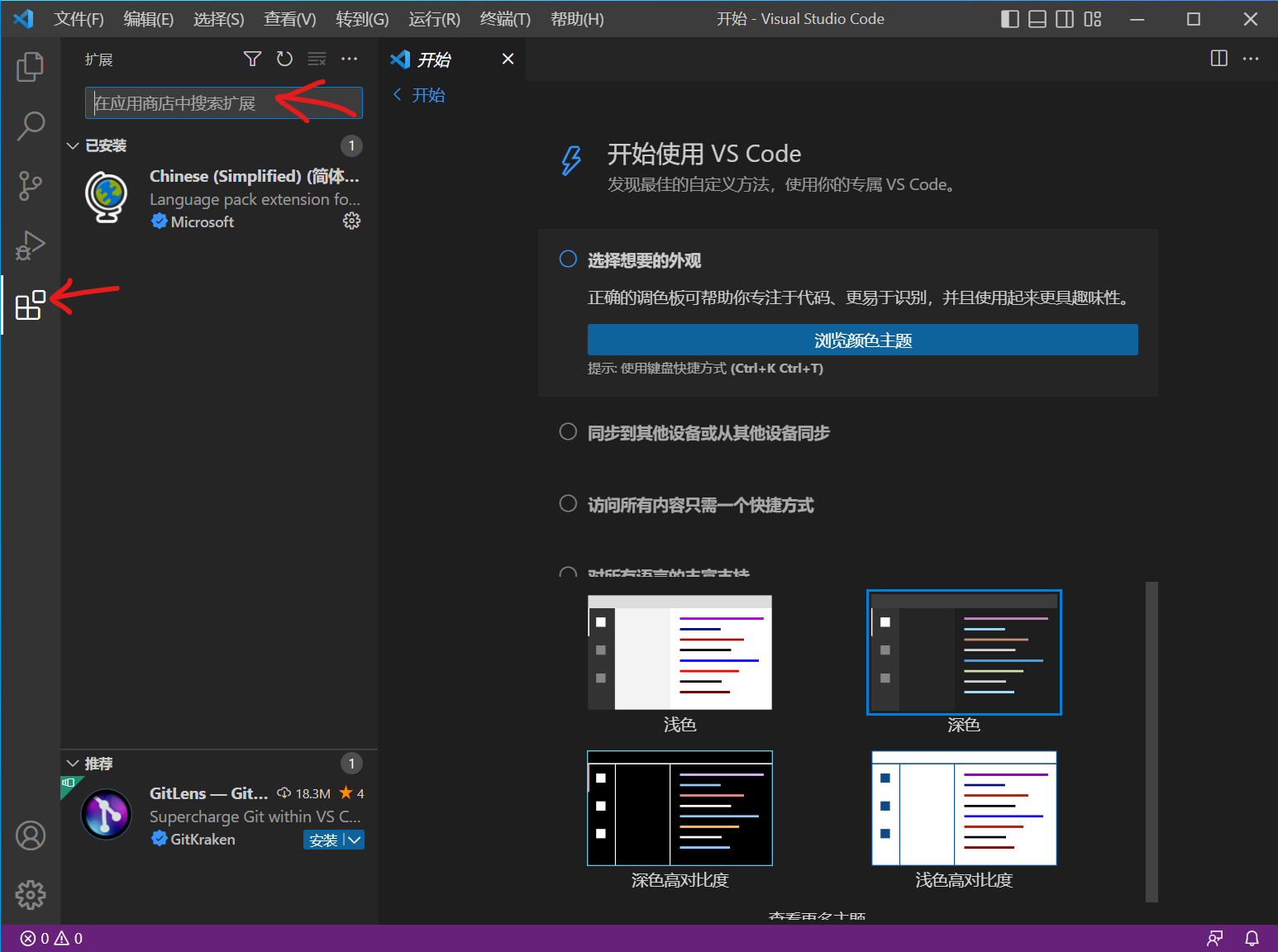Open the Search view in activity bar
Image resolution: width=1278 pixels, height=952 pixels.
pos(30,126)
